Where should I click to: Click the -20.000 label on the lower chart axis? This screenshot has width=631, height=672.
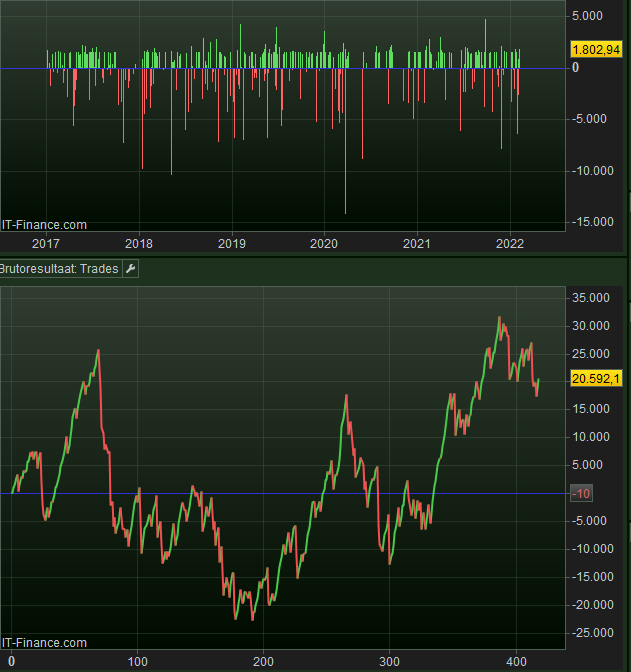pyautogui.click(x=593, y=605)
